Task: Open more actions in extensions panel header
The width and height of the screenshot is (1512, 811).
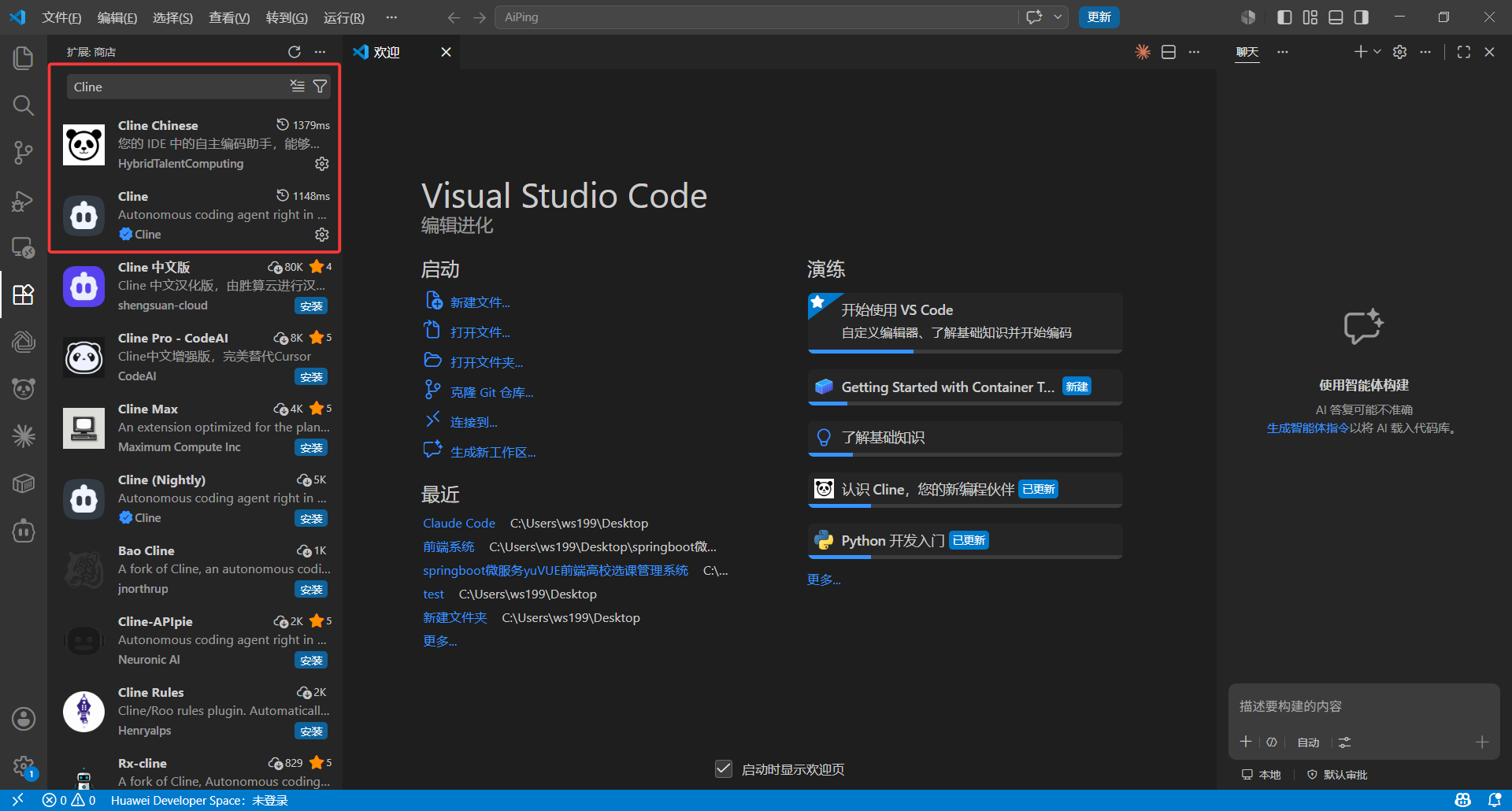Action: [x=320, y=52]
